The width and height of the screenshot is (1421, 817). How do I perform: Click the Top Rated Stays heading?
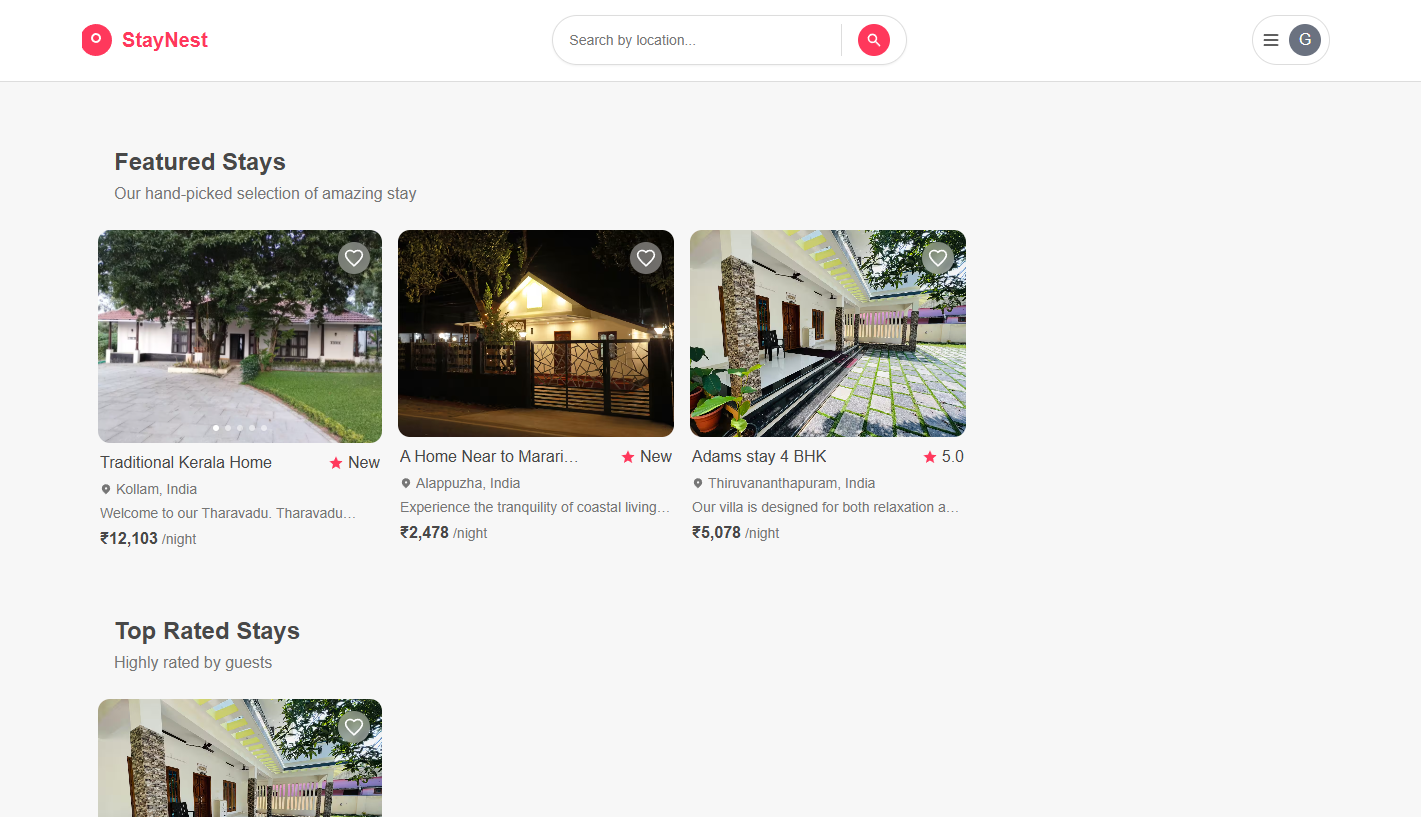coord(207,631)
